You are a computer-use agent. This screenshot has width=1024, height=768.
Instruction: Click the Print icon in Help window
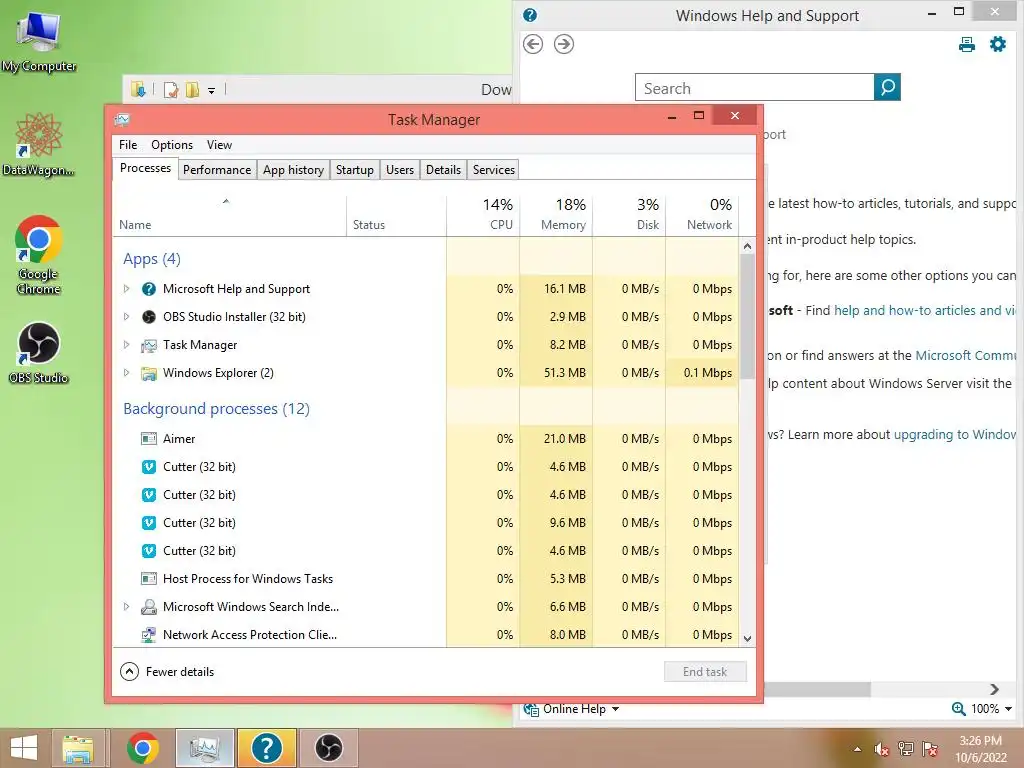[x=967, y=44]
